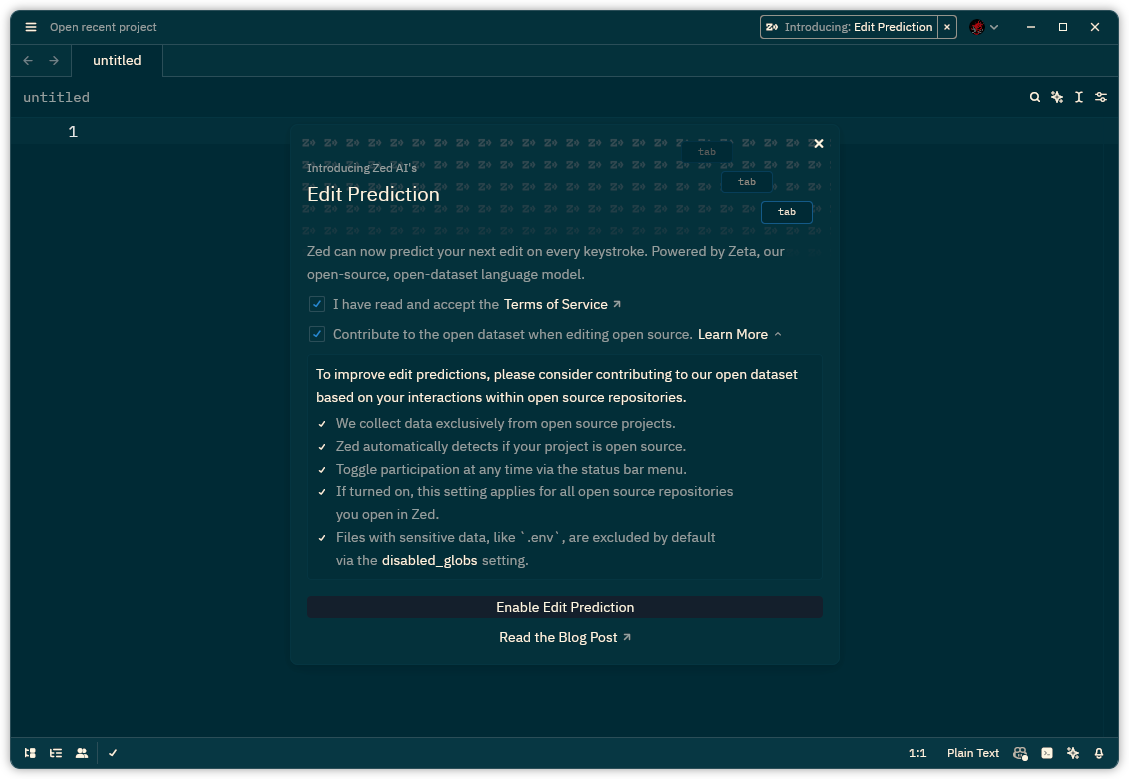Open the outline panel icon
Image resolution: width=1129 pixels, height=779 pixels.
[56, 753]
